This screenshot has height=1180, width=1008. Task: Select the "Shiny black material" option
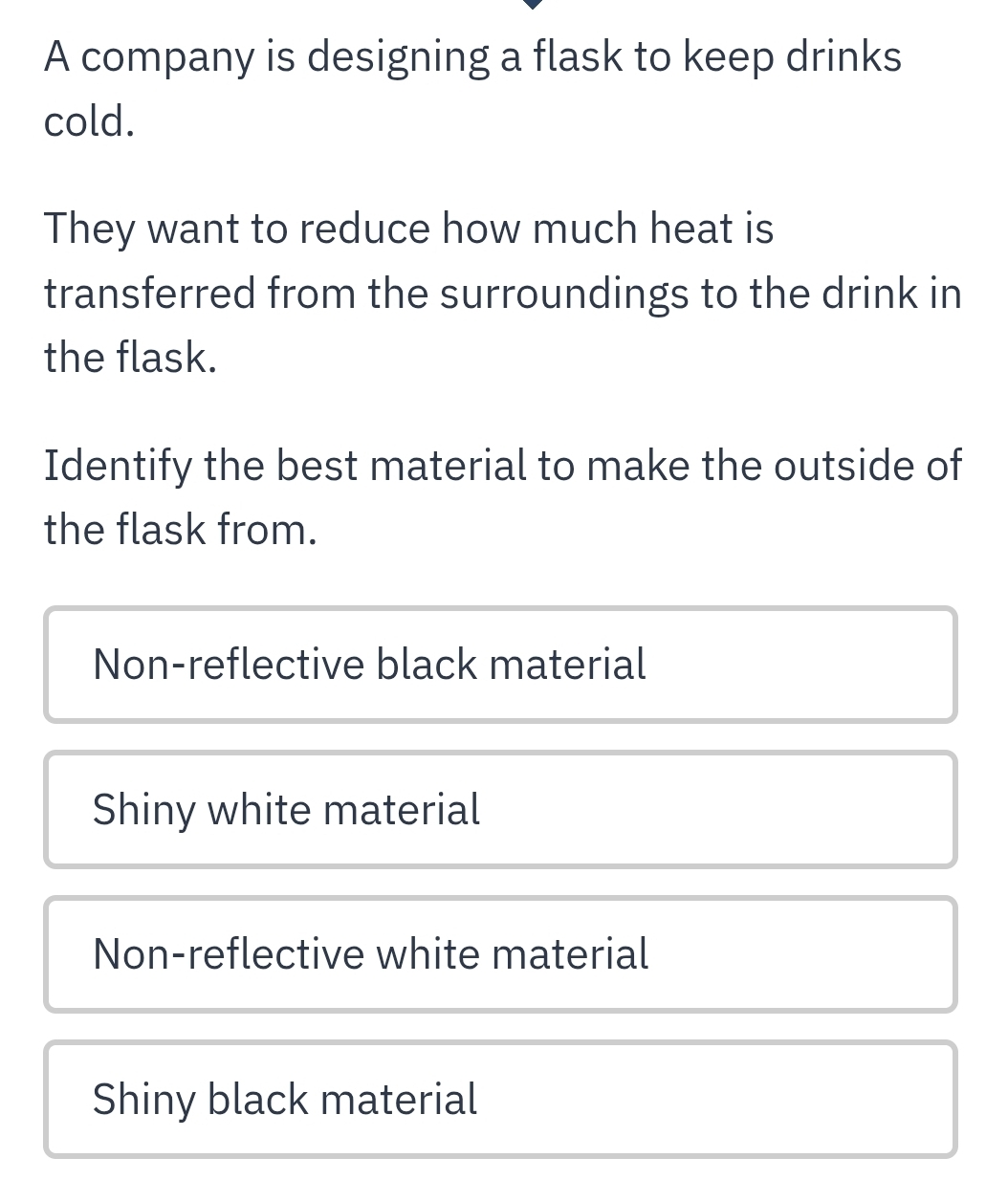(500, 1099)
